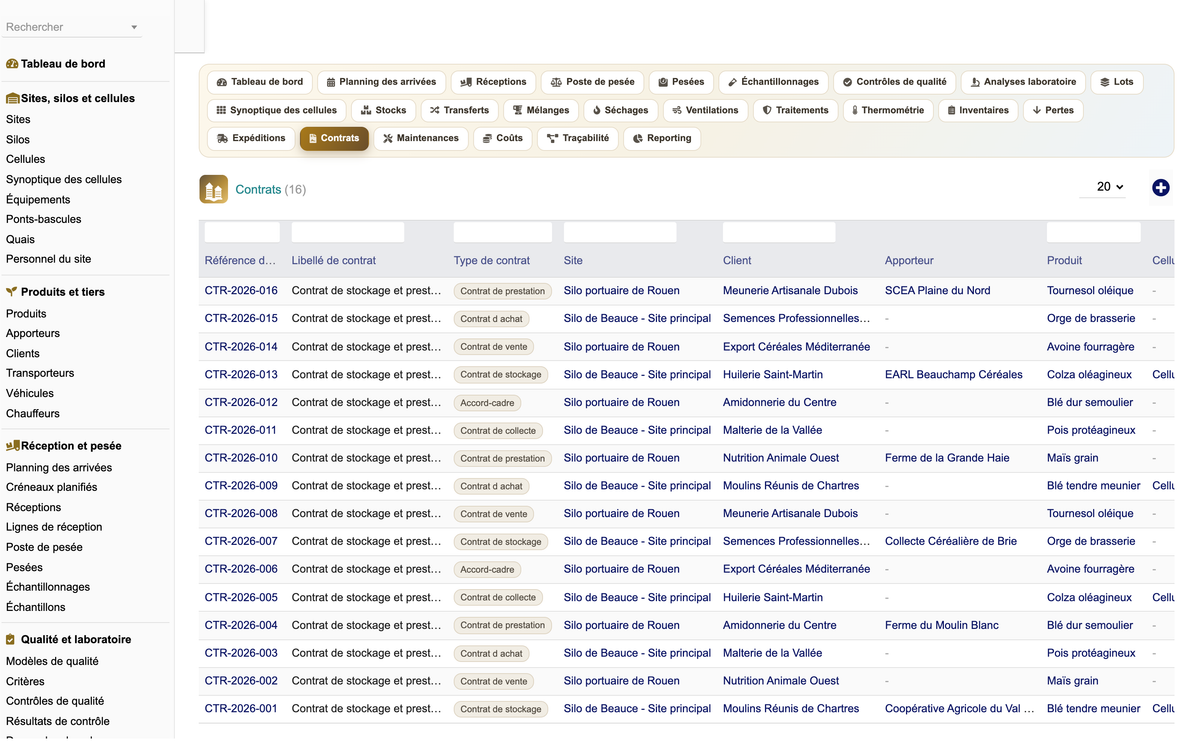Click the Contrats silo icon beside the title

pyautogui.click(x=214, y=189)
